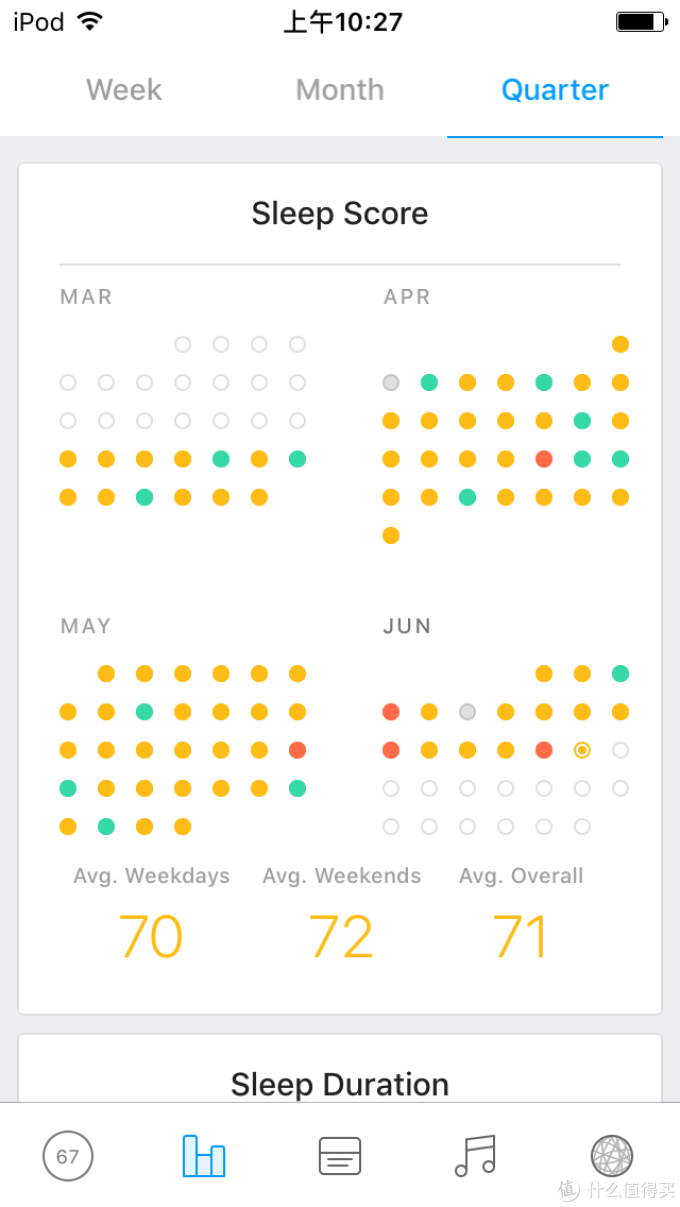Tap the Avg. Overall score 71

click(x=520, y=937)
